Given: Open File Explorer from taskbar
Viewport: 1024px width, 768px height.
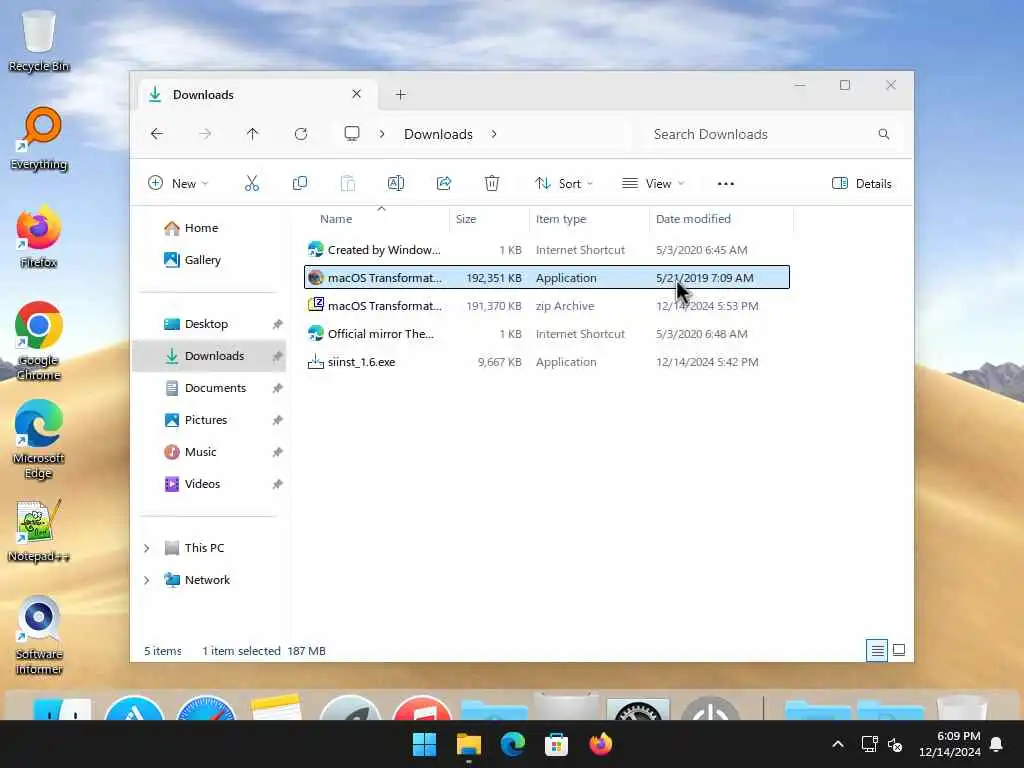Looking at the screenshot, I should coord(468,744).
